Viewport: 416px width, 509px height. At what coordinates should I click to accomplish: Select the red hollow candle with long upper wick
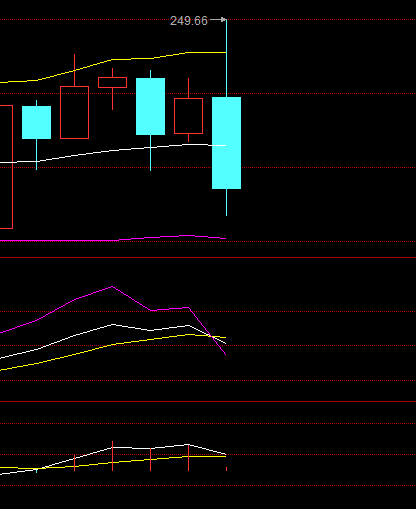(74, 112)
